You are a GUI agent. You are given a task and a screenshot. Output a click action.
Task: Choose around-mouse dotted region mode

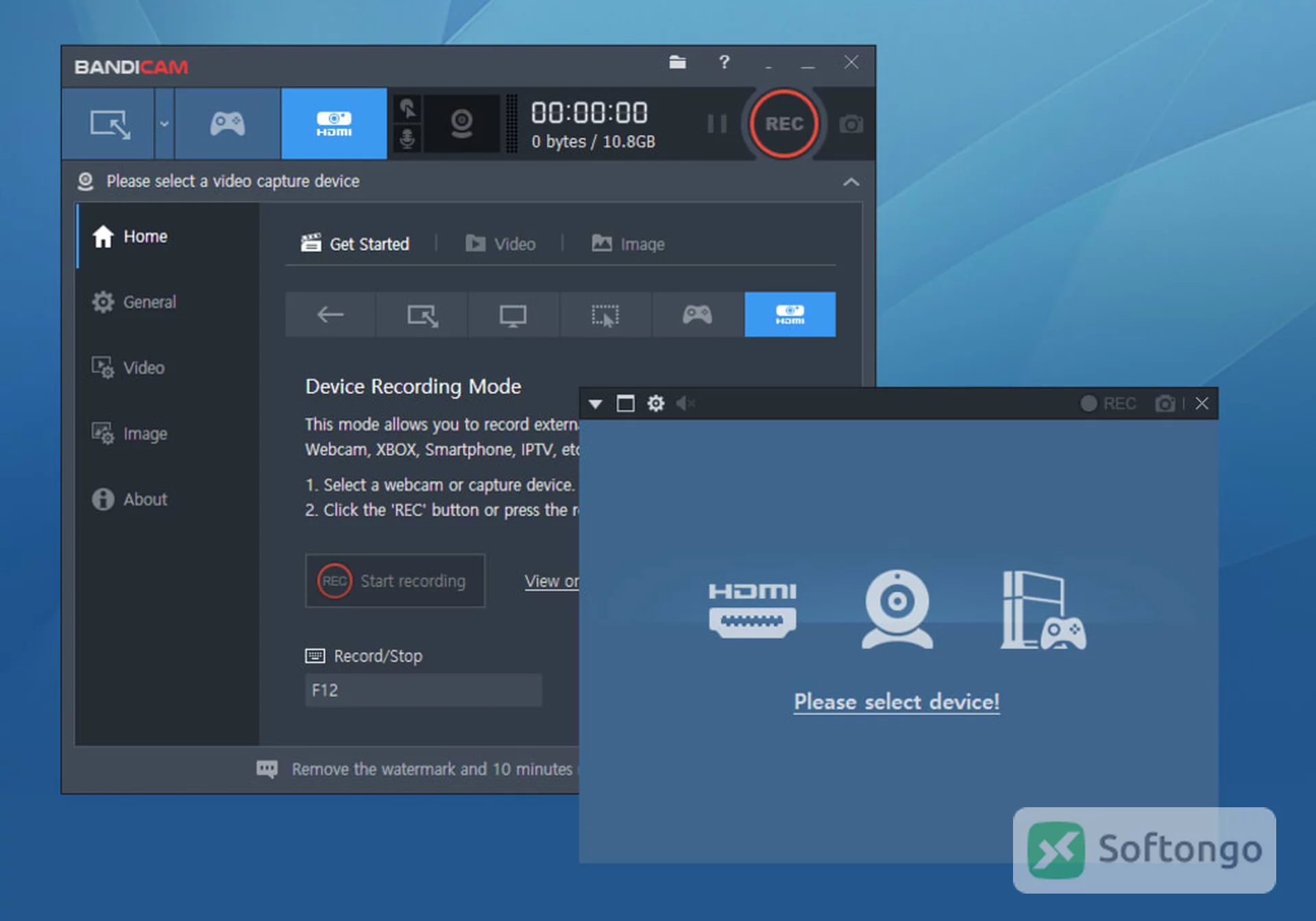coord(605,315)
